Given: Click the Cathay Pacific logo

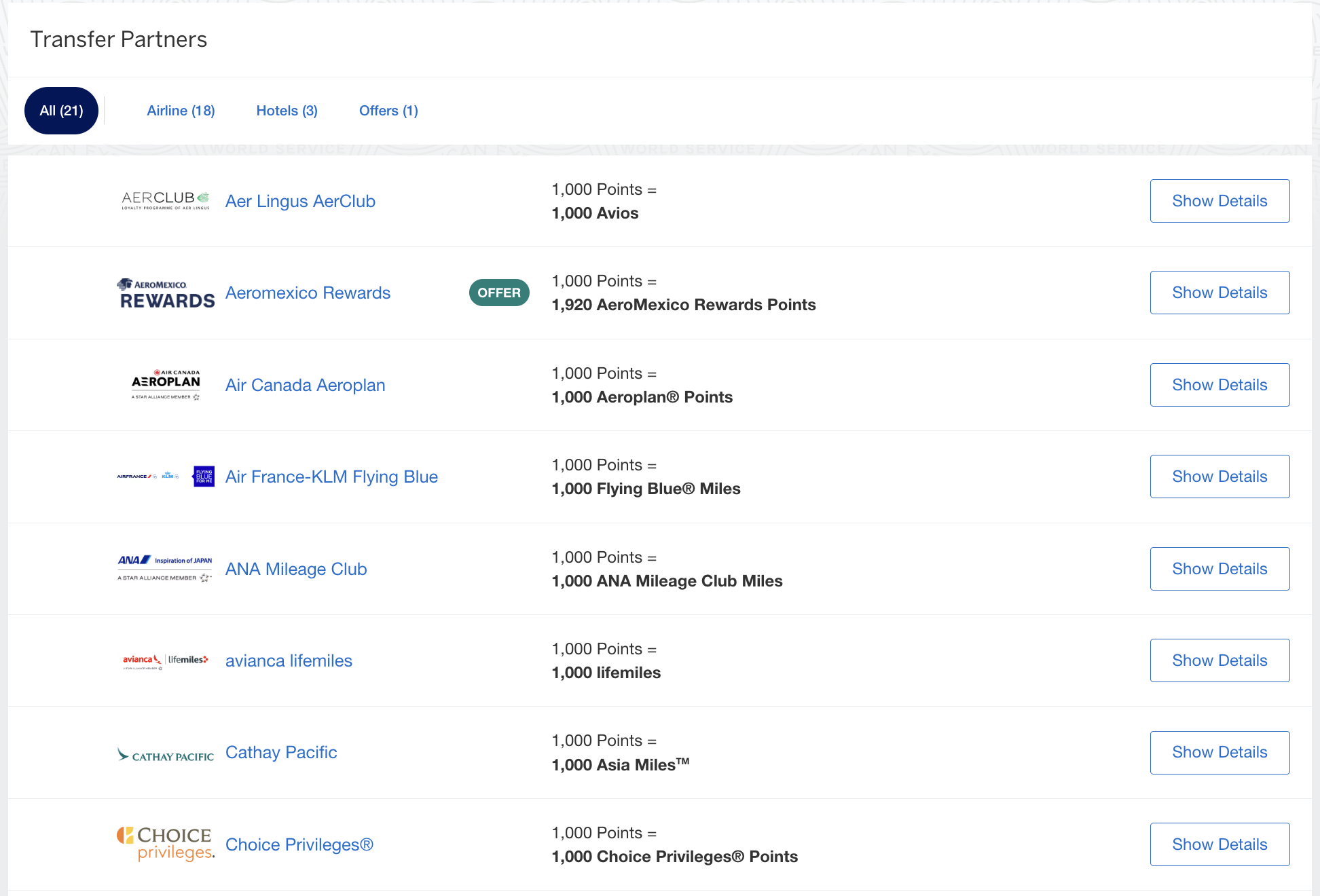Looking at the screenshot, I should tap(164, 752).
